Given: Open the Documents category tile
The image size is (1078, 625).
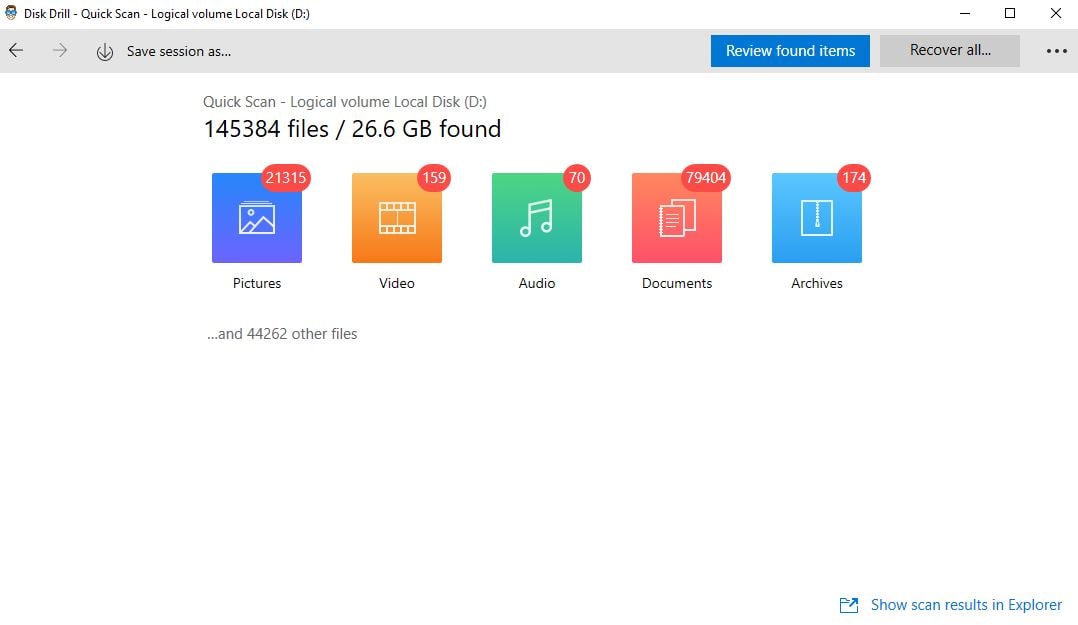Looking at the screenshot, I should coord(676,218).
